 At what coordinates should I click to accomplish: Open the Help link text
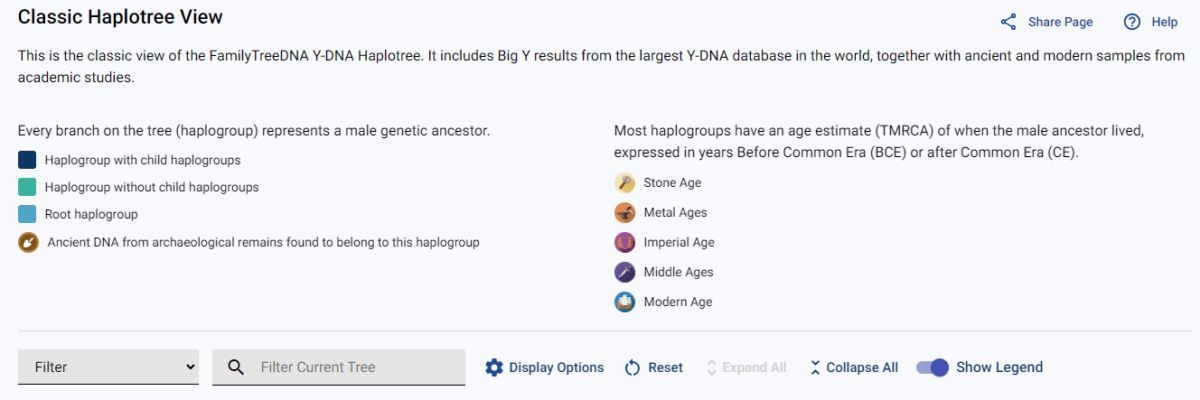[x=1164, y=22]
